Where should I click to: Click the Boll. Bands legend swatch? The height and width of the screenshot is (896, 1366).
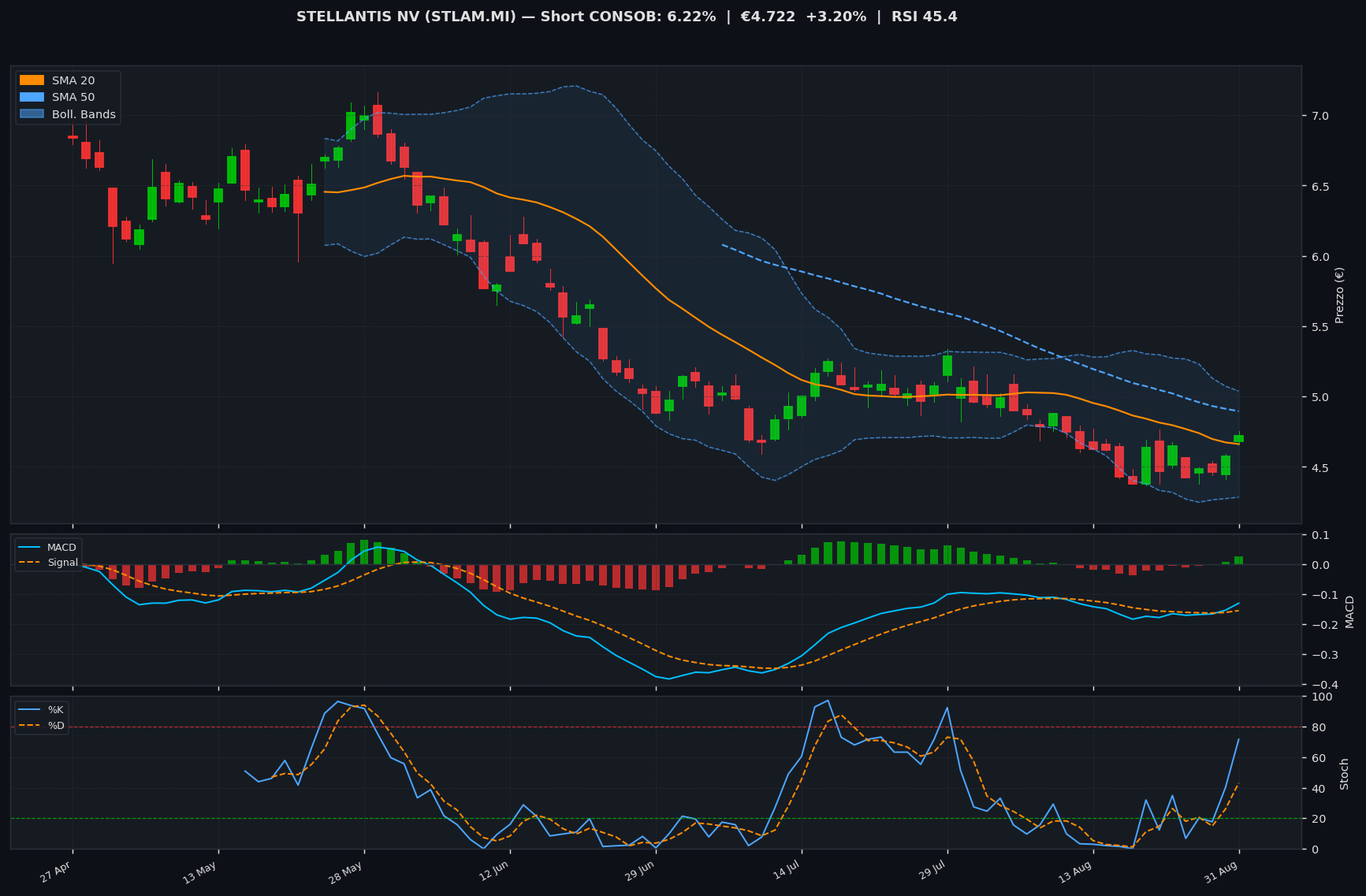click(x=32, y=114)
